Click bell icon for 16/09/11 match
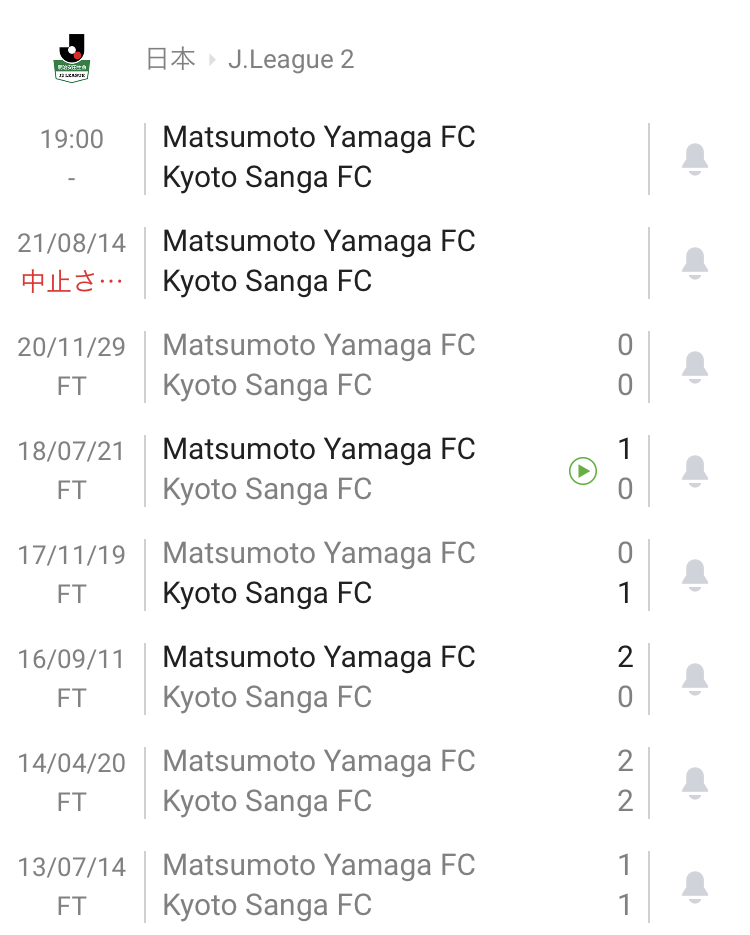Viewport: 750px width, 935px height. (695, 679)
